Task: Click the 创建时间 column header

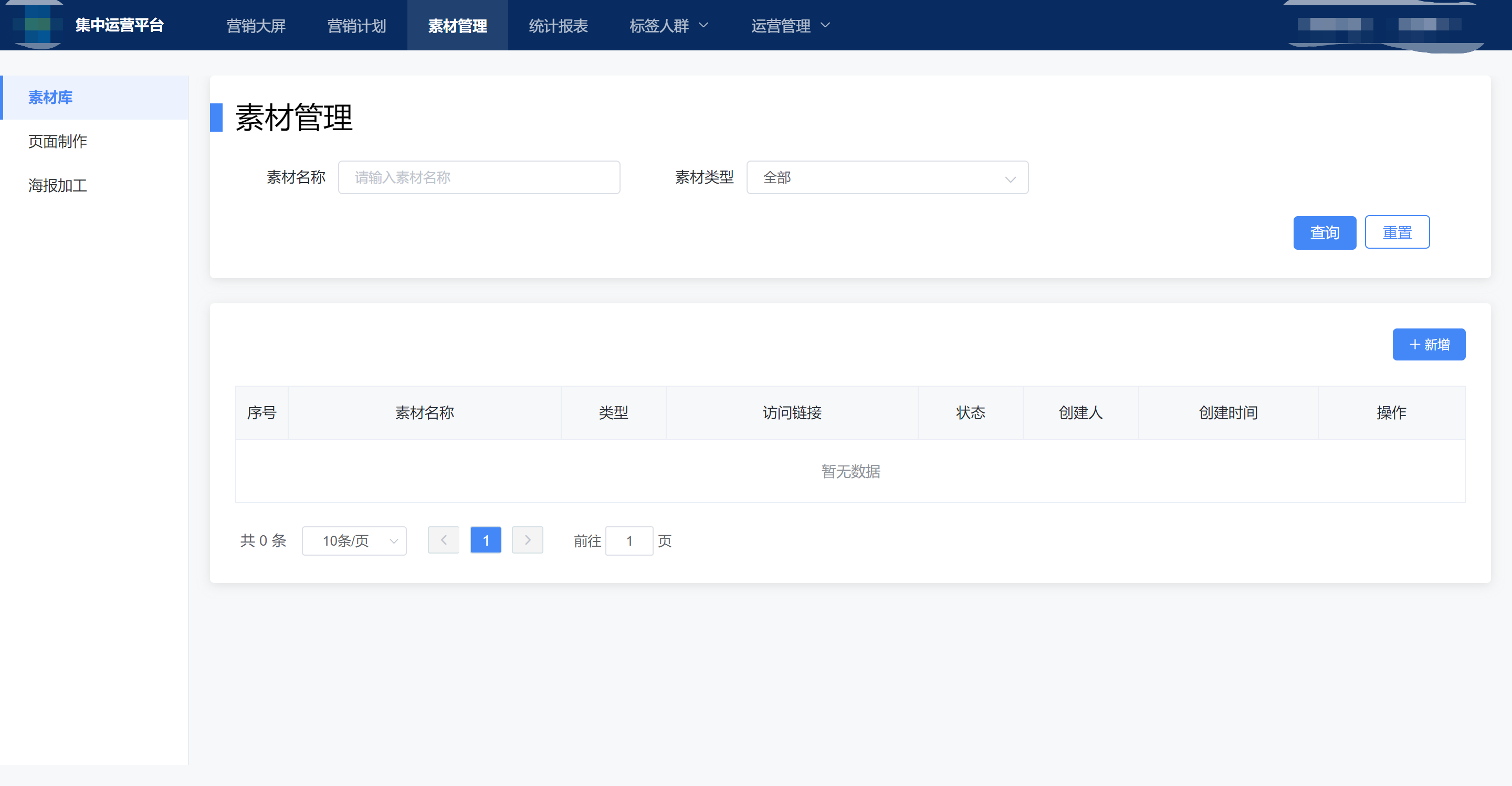Action: pyautogui.click(x=1228, y=413)
